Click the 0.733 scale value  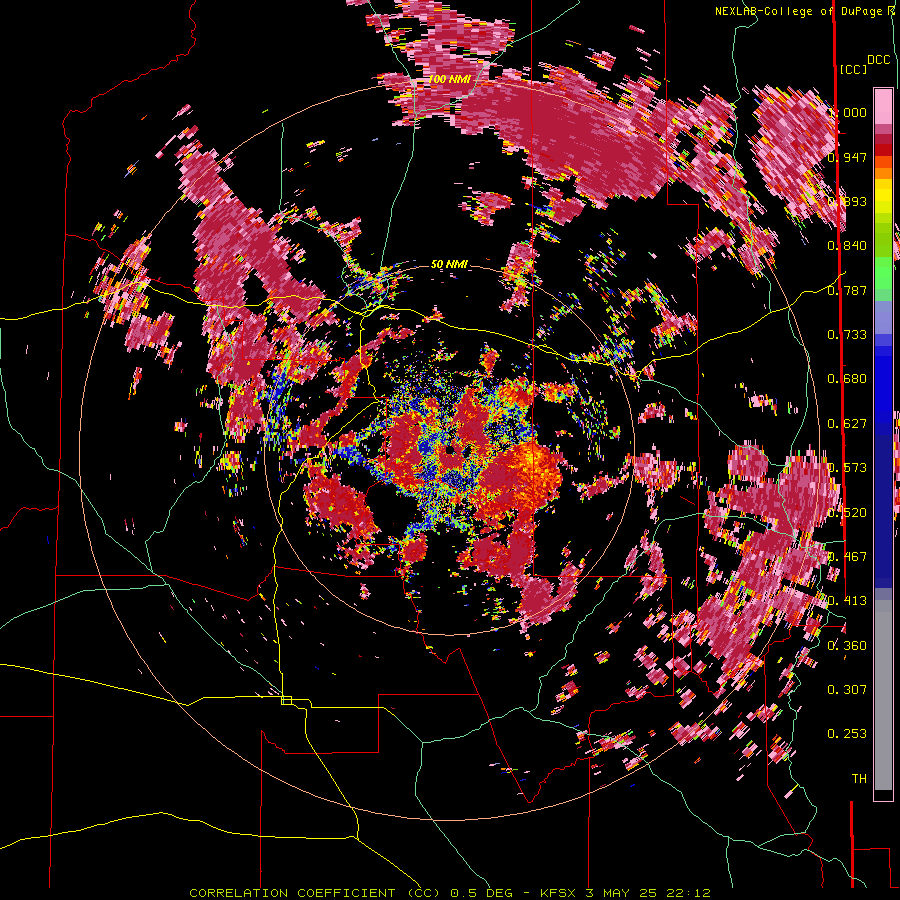point(847,335)
